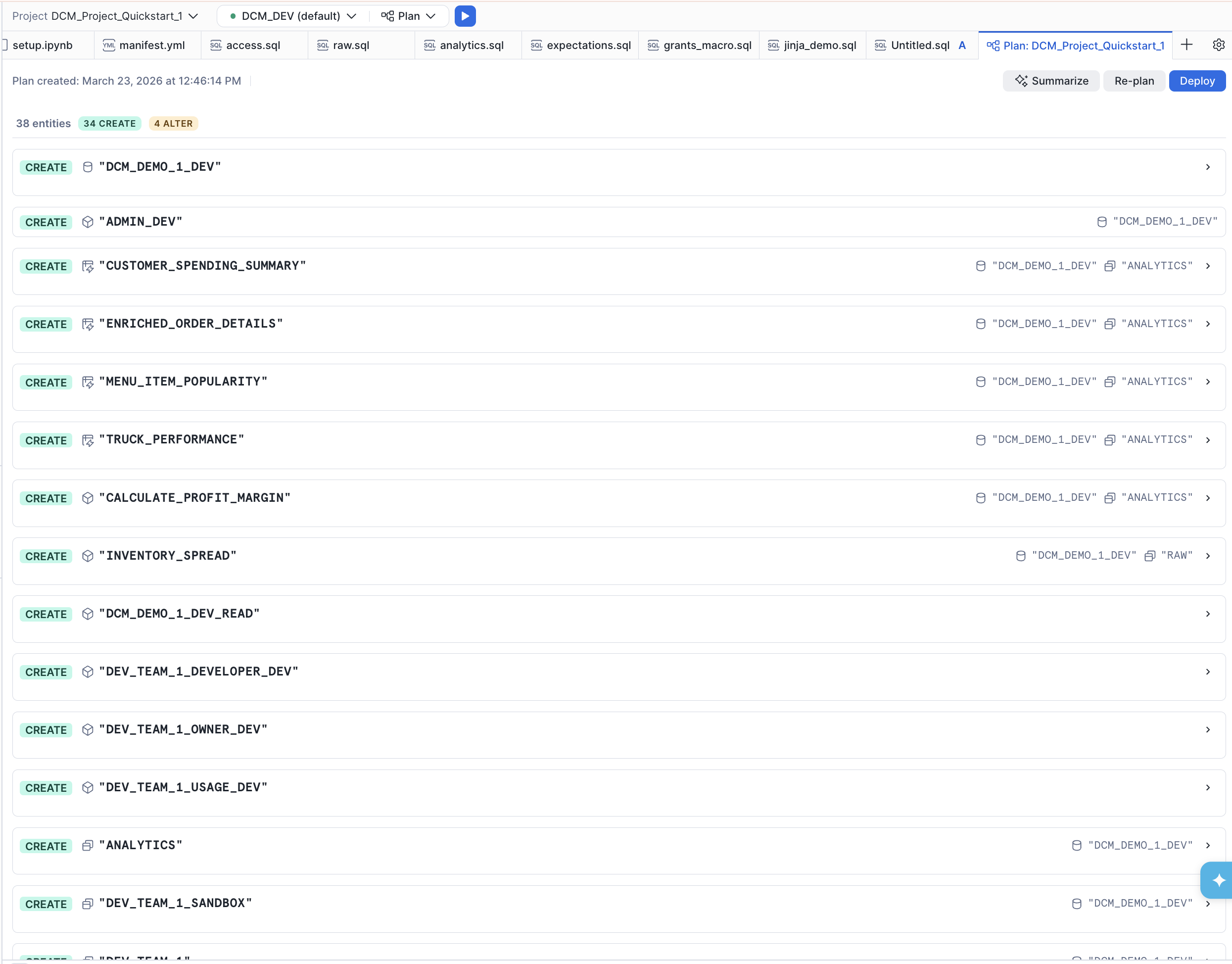Click database icon next to DCM_DEMO_1_DEV entity

pos(88,167)
